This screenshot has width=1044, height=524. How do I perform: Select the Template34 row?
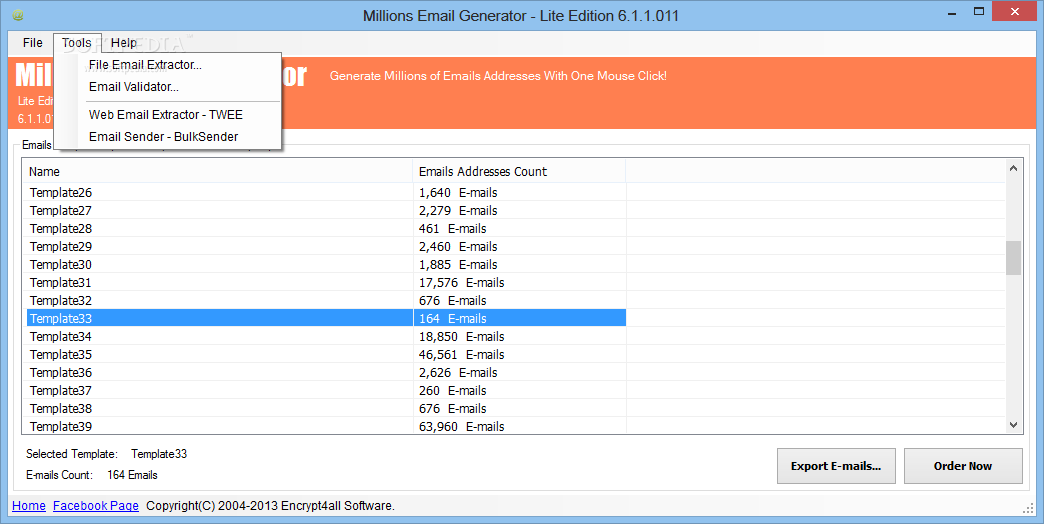pyautogui.click(x=326, y=336)
